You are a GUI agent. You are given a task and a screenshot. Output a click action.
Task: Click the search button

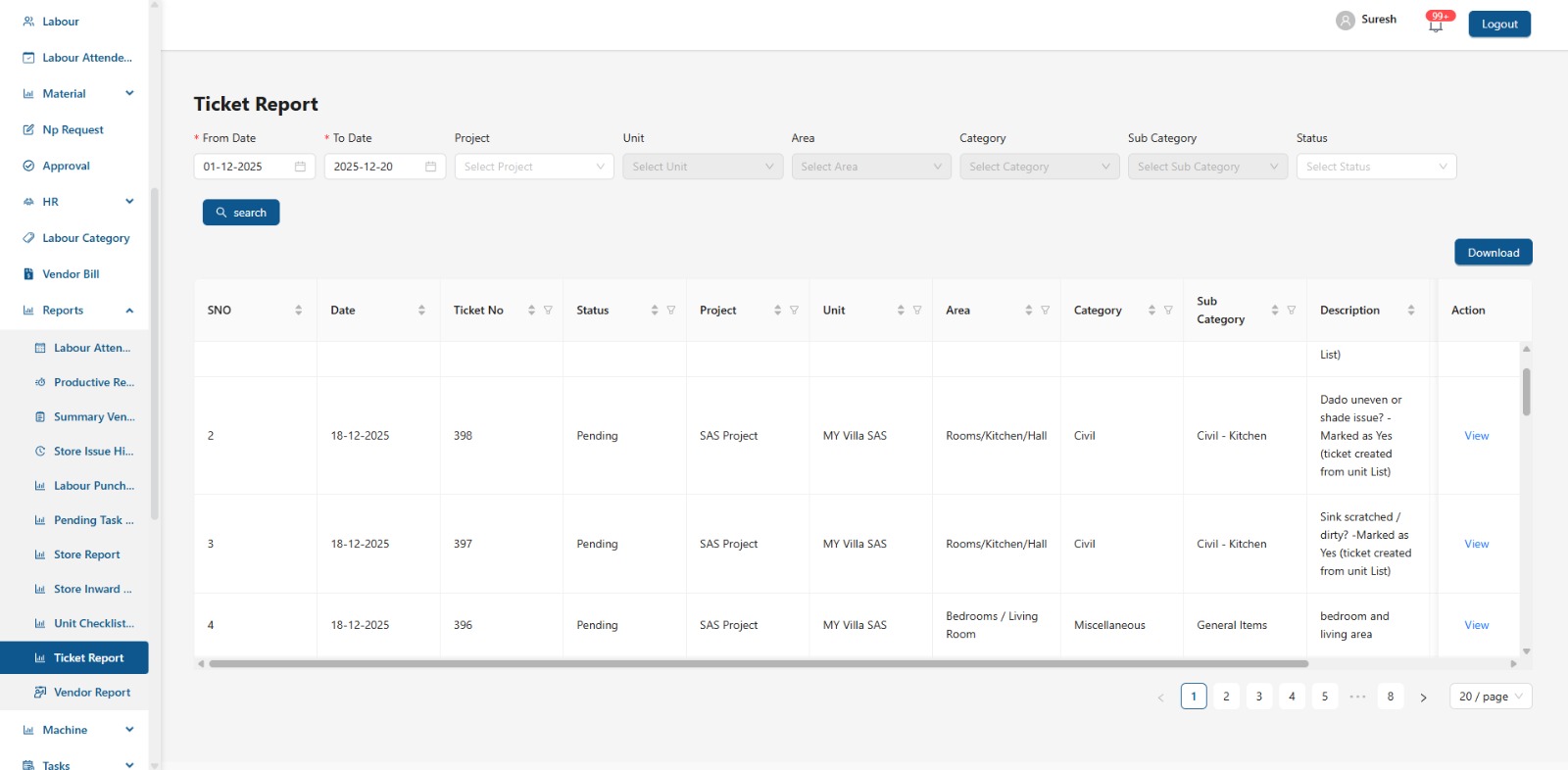[241, 213]
